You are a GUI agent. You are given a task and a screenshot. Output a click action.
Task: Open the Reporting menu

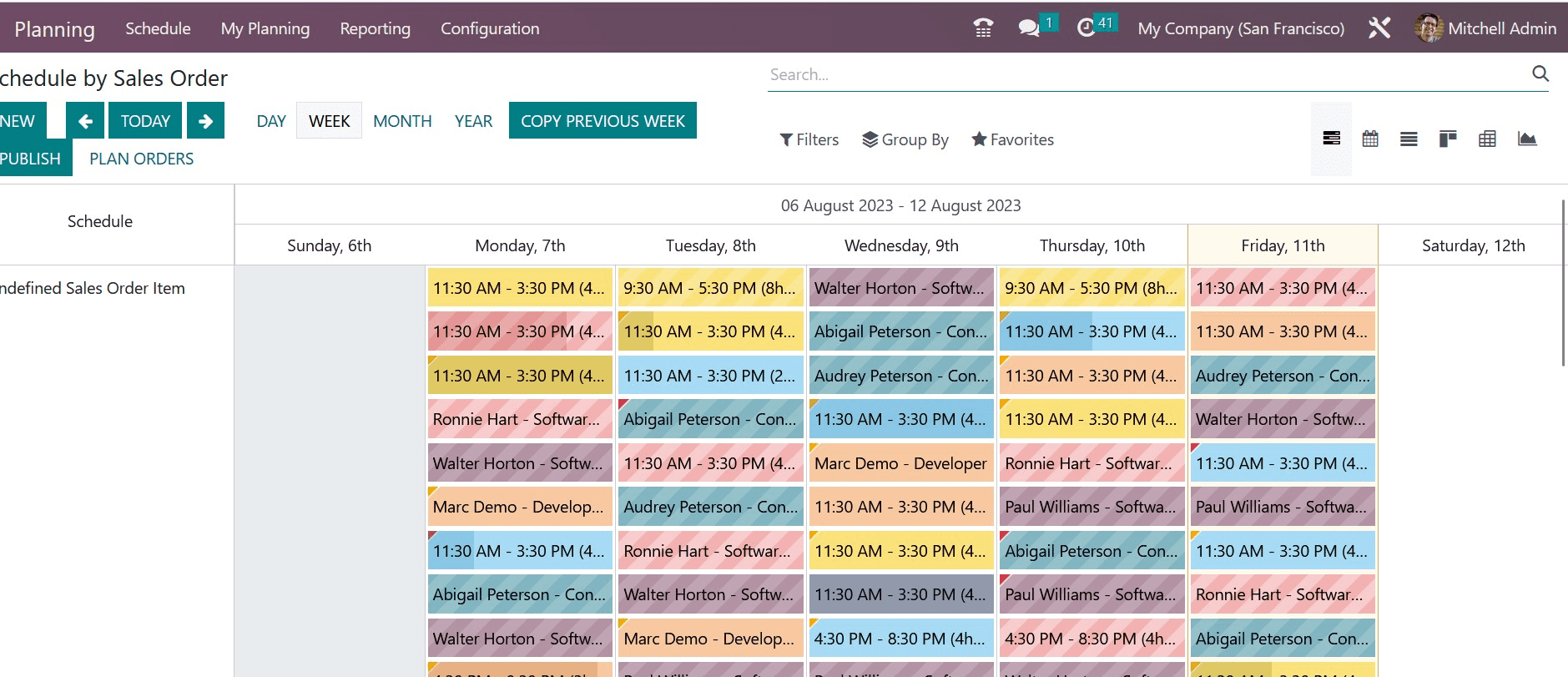(x=376, y=28)
